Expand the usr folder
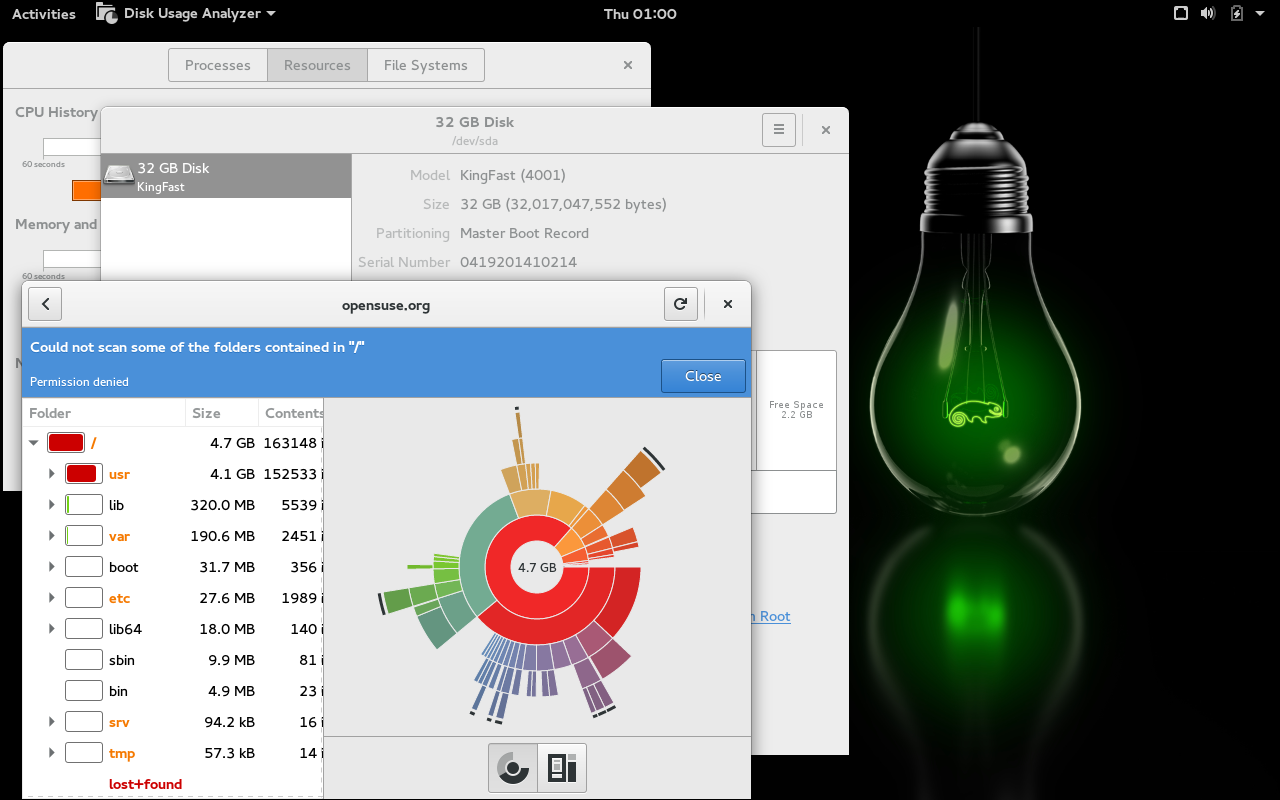Viewport: 1280px width, 800px height. point(51,474)
